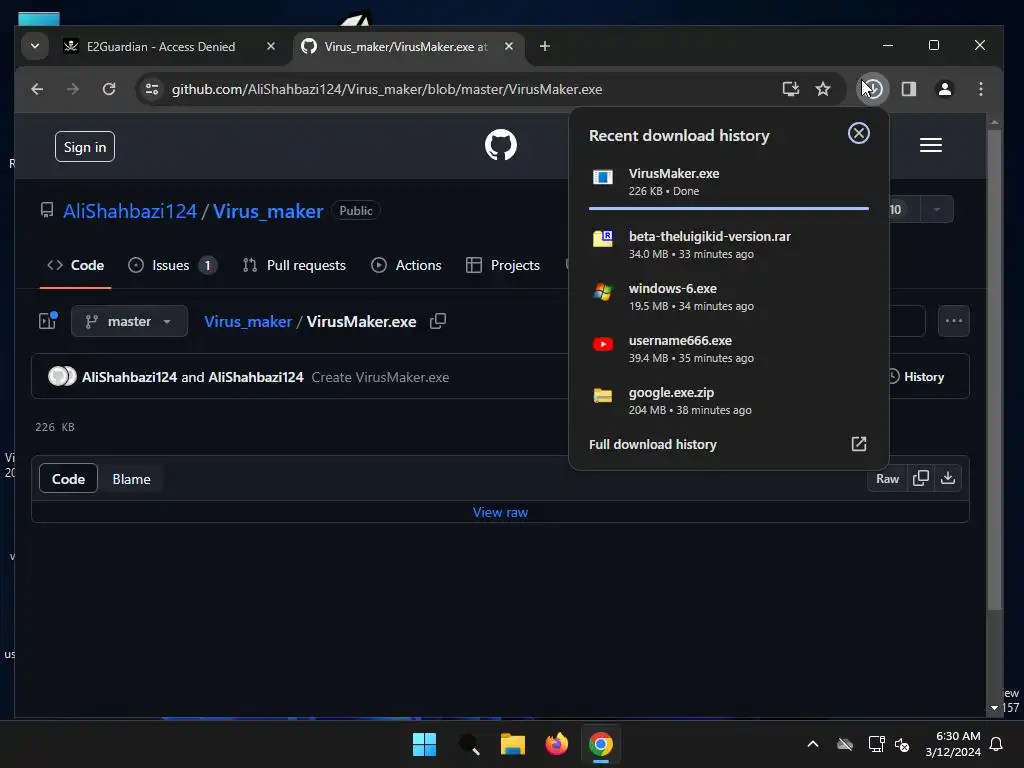The width and height of the screenshot is (1024, 768).
Task: Click the muted volume tray icon
Action: (903, 744)
